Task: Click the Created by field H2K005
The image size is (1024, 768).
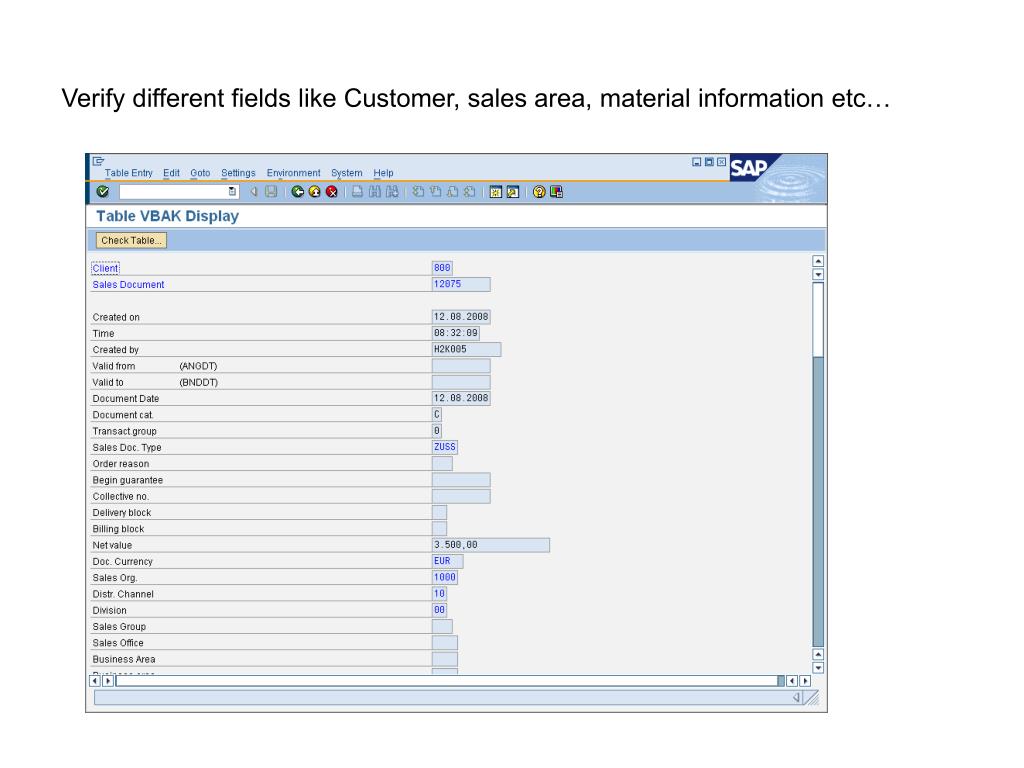Action: [x=466, y=349]
